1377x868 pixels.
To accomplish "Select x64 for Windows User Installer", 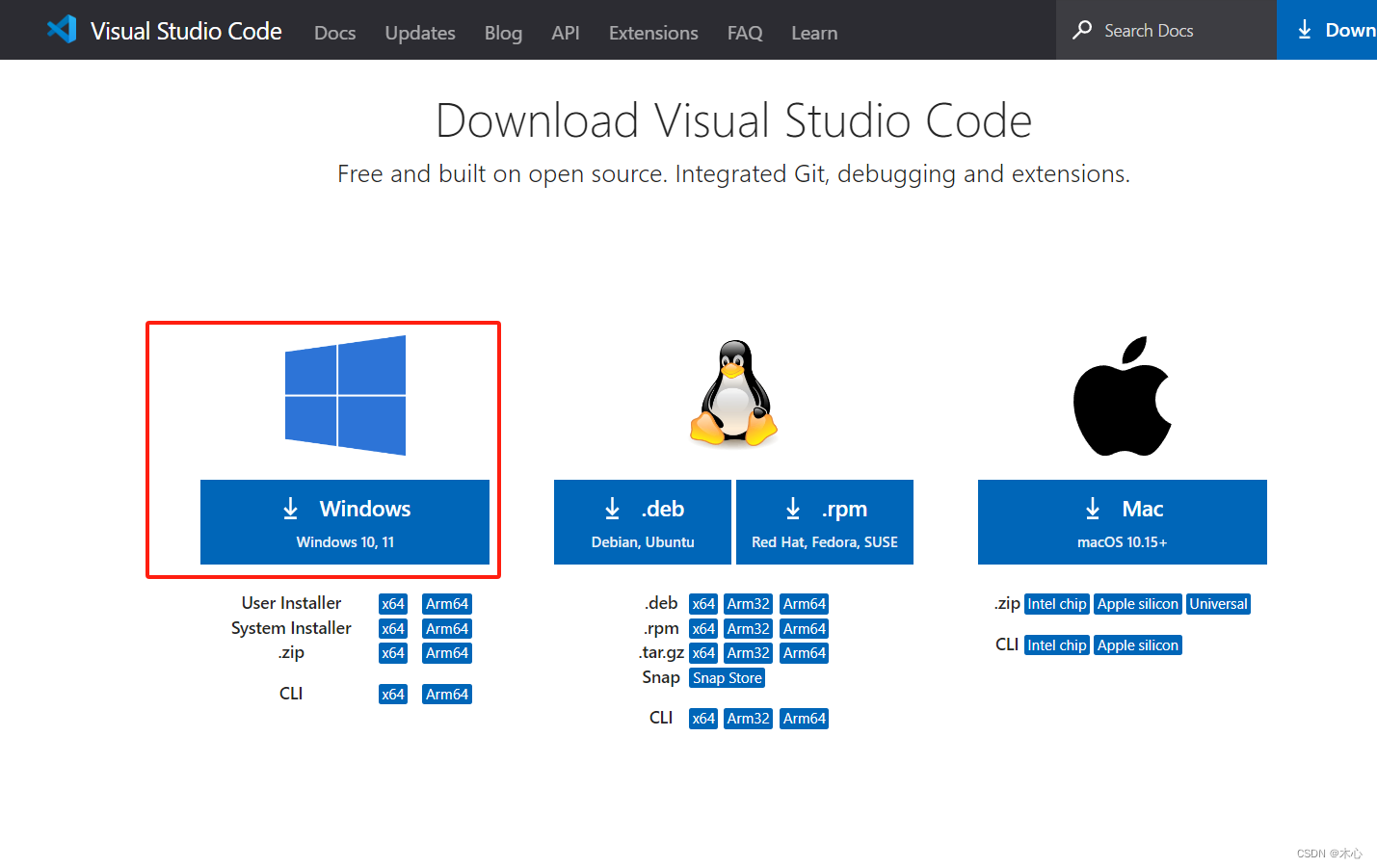I will (x=393, y=604).
